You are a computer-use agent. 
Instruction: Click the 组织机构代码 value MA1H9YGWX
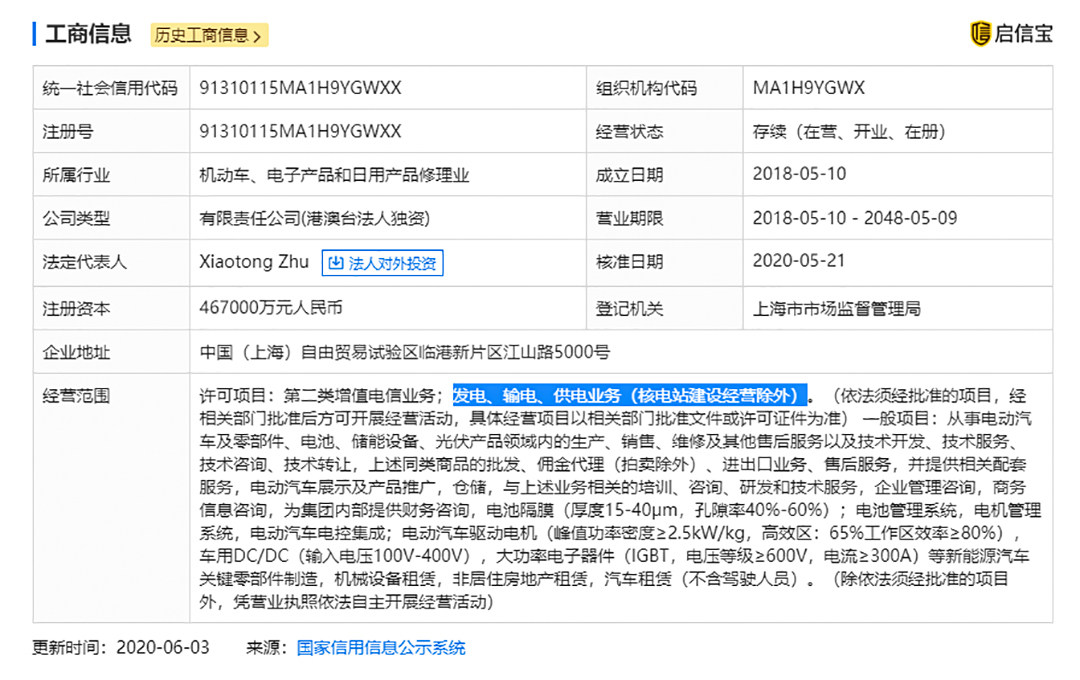[808, 88]
